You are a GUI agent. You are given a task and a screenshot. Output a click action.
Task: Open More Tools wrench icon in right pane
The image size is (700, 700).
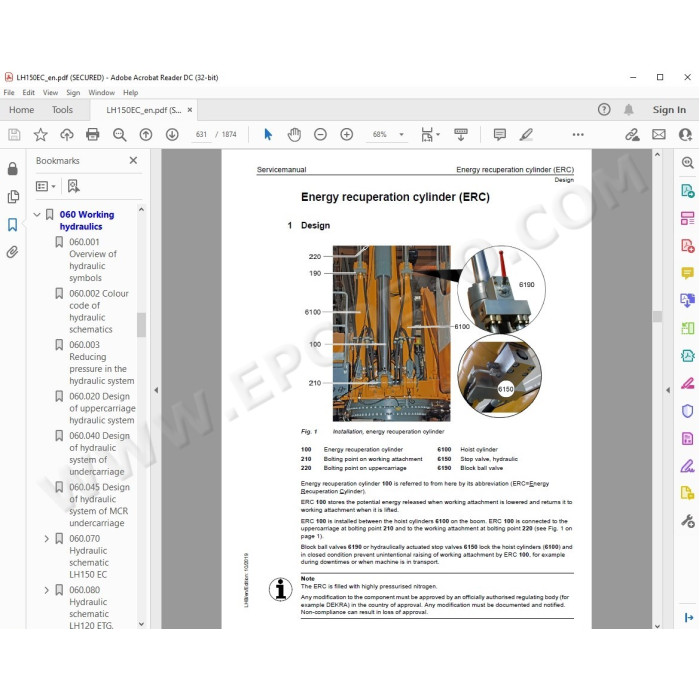point(688,521)
